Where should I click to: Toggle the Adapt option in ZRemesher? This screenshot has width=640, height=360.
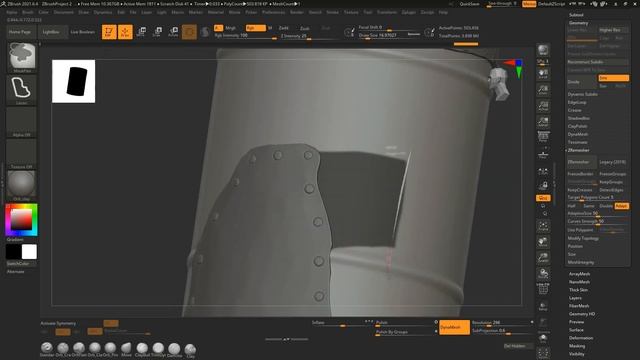(621, 206)
